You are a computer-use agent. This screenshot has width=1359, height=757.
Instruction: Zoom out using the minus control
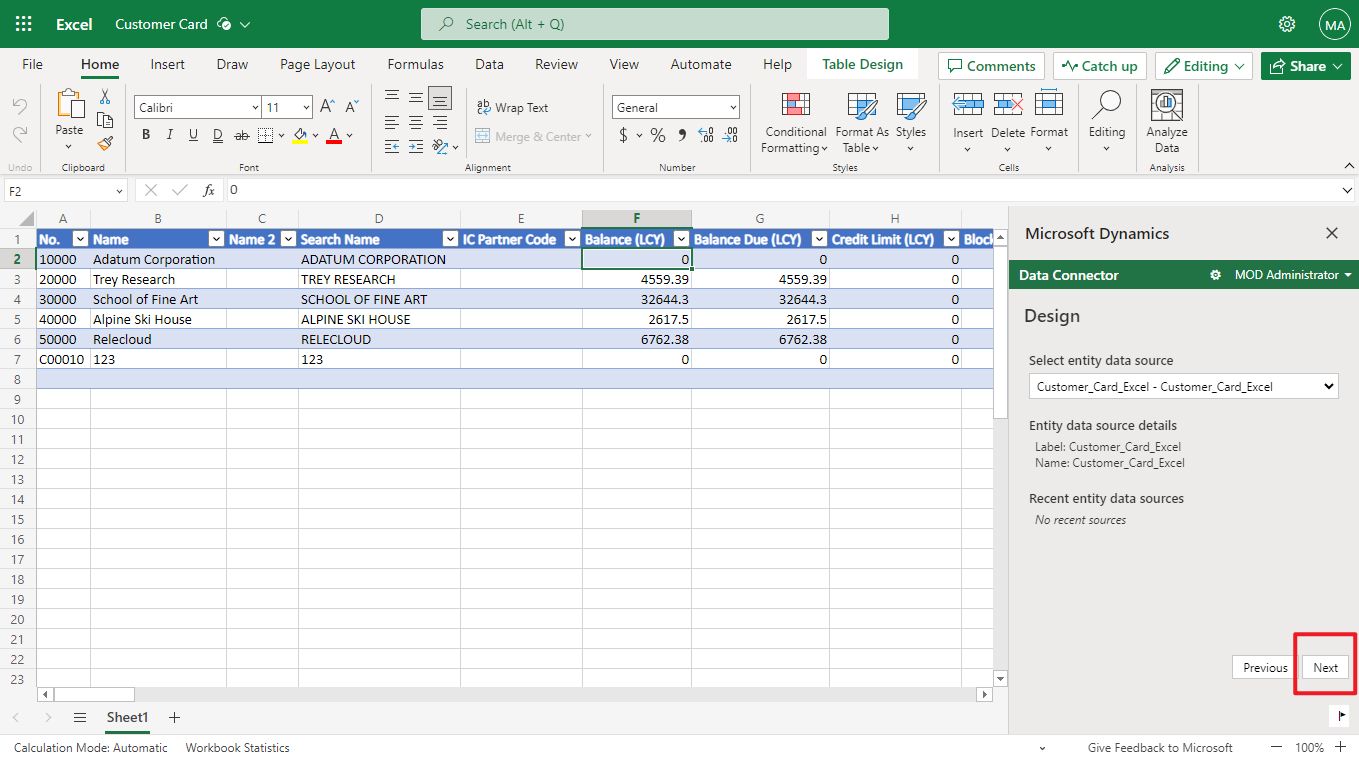(1276, 747)
